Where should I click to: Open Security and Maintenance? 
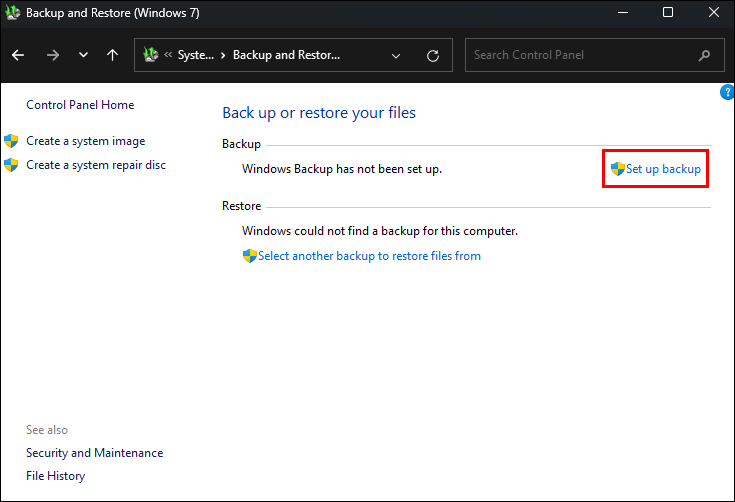pyautogui.click(x=94, y=453)
